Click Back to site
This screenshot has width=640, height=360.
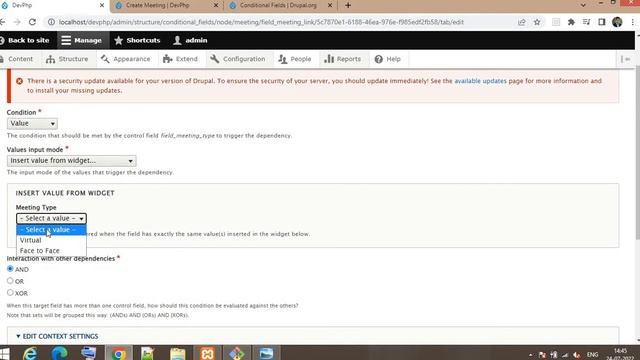tap(24, 40)
